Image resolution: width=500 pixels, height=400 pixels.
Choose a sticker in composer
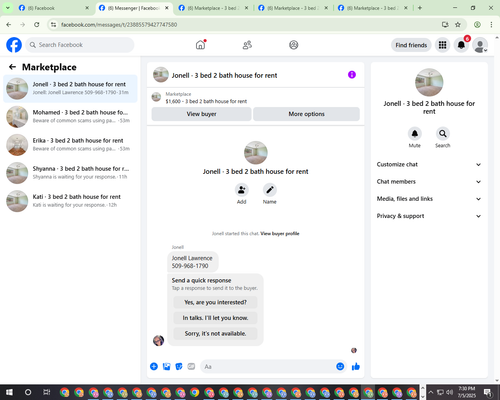pyautogui.click(x=179, y=367)
